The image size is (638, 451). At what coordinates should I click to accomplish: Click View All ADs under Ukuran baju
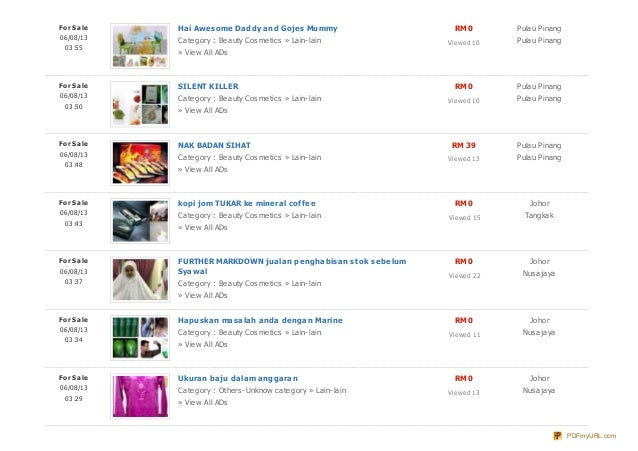coord(203,402)
